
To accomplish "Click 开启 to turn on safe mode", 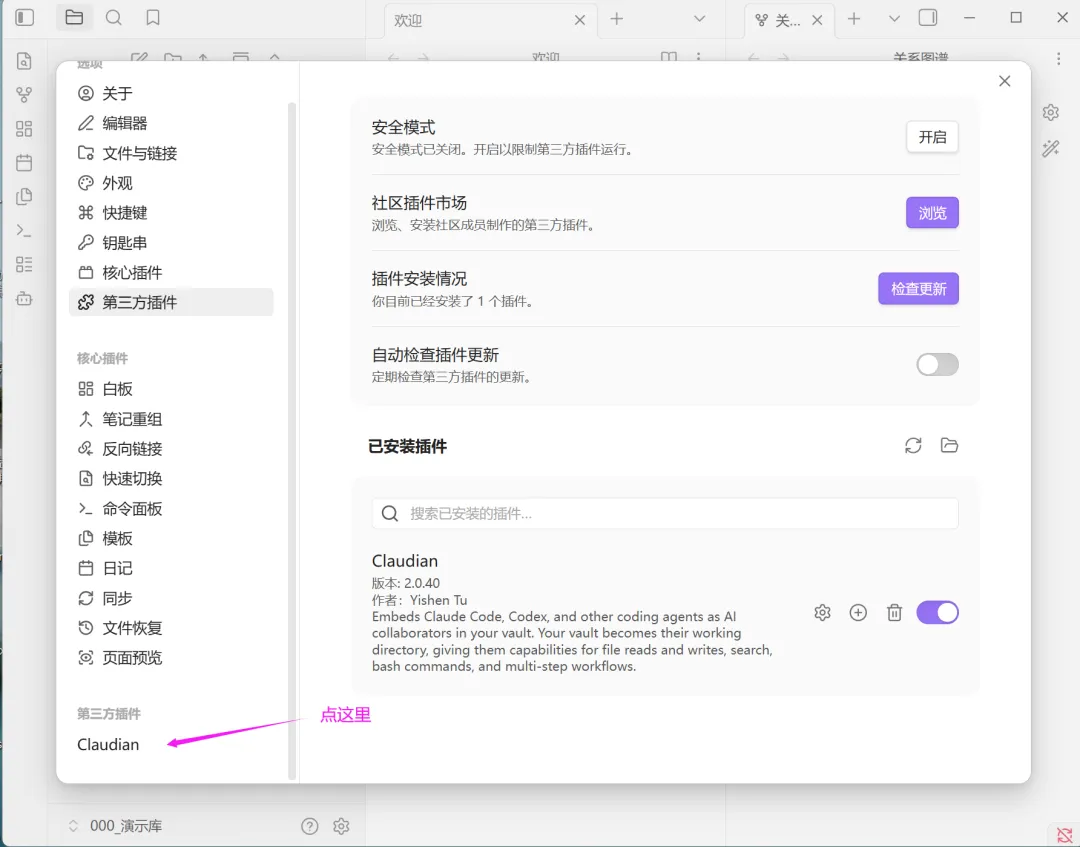I will tap(932, 137).
